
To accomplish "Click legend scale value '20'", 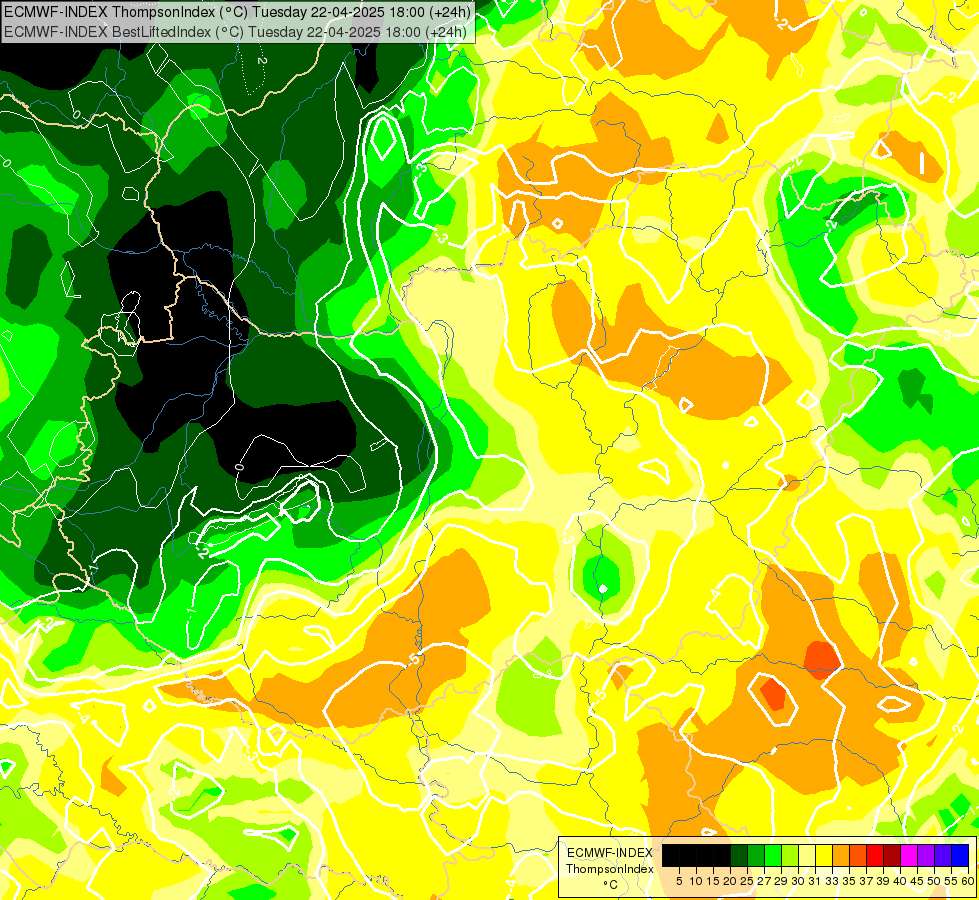I will click(x=730, y=881).
